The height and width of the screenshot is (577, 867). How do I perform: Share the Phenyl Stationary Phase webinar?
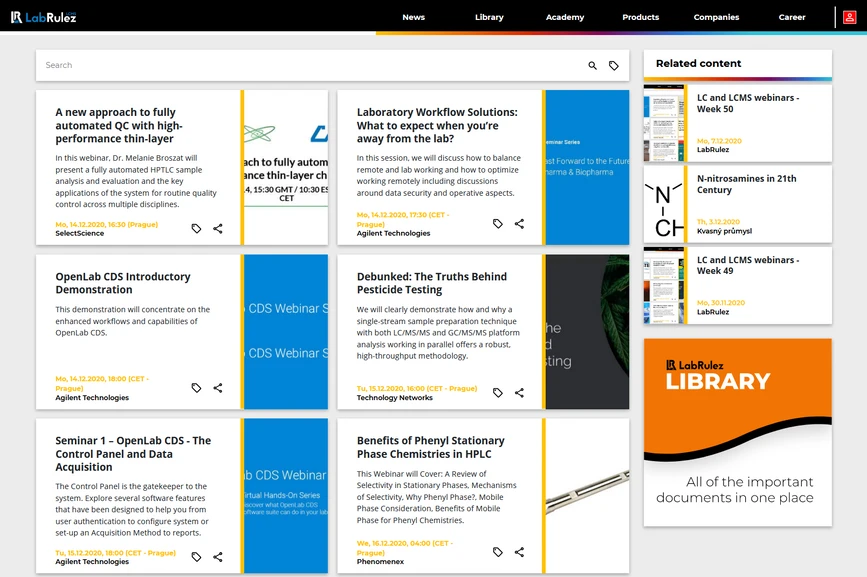[519, 552]
